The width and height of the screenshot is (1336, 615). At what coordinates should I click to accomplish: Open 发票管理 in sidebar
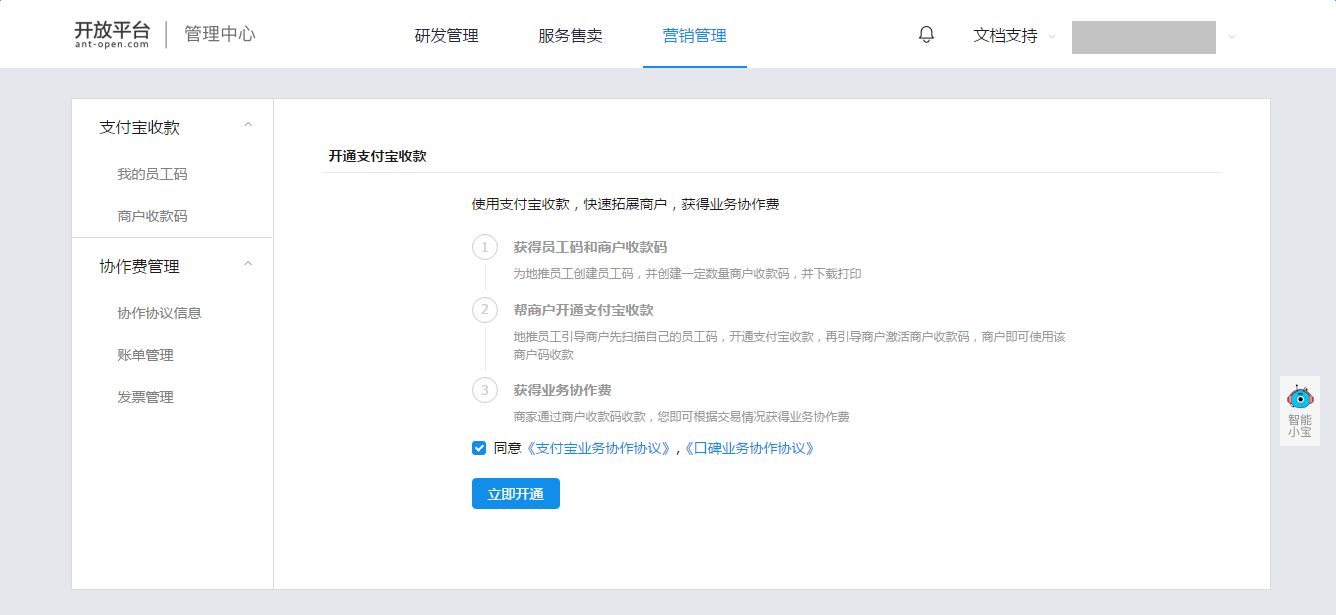(x=145, y=397)
